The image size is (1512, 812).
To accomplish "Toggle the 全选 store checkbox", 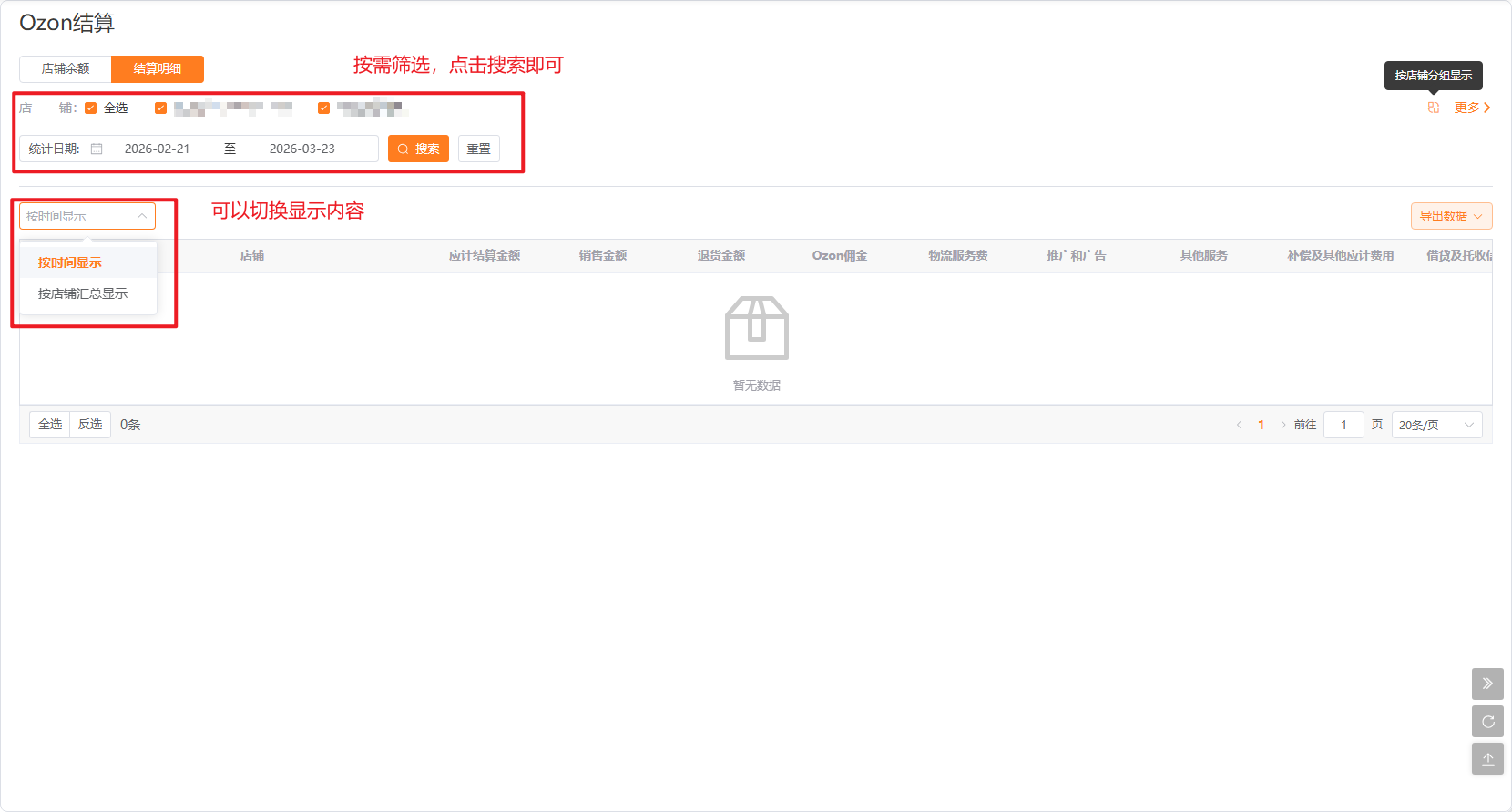I will coord(90,108).
